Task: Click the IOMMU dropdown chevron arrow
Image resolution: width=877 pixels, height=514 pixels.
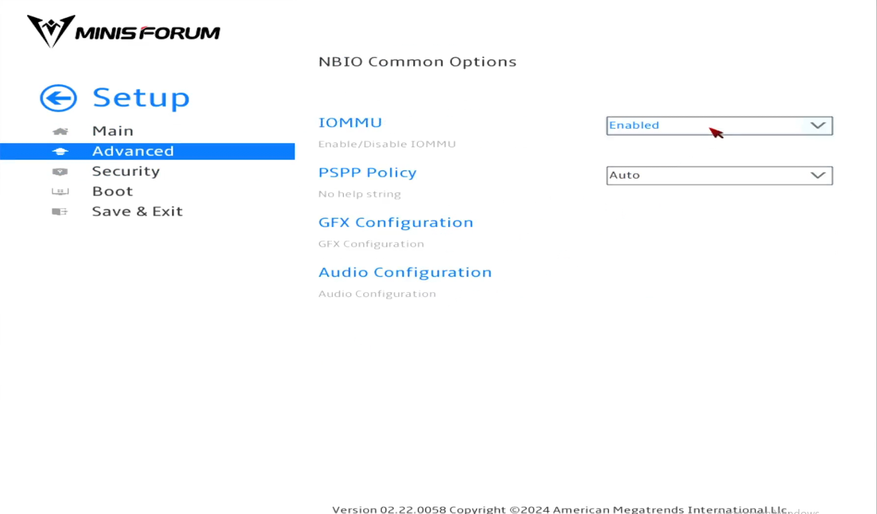Action: 818,125
